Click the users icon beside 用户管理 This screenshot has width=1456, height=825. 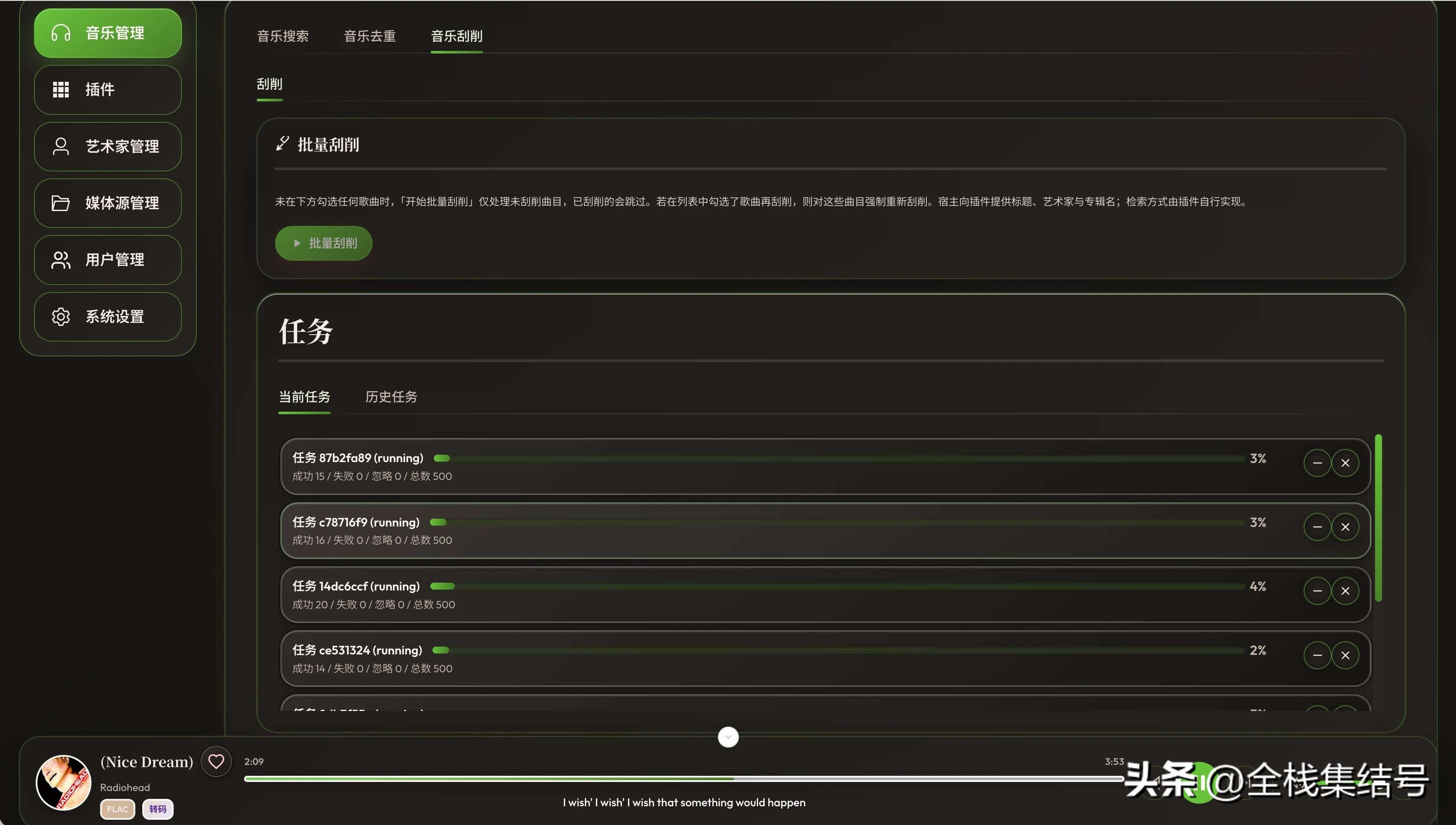pos(60,259)
